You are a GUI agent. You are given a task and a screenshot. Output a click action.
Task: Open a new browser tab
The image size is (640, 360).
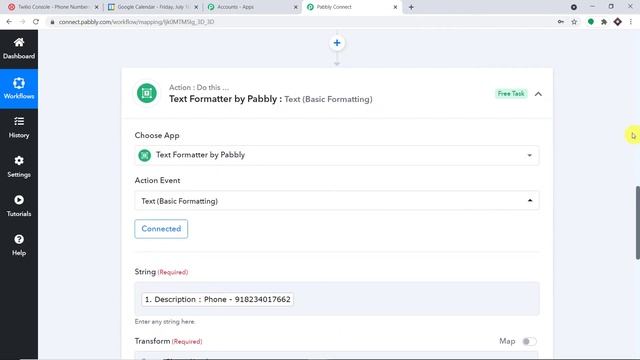411,7
